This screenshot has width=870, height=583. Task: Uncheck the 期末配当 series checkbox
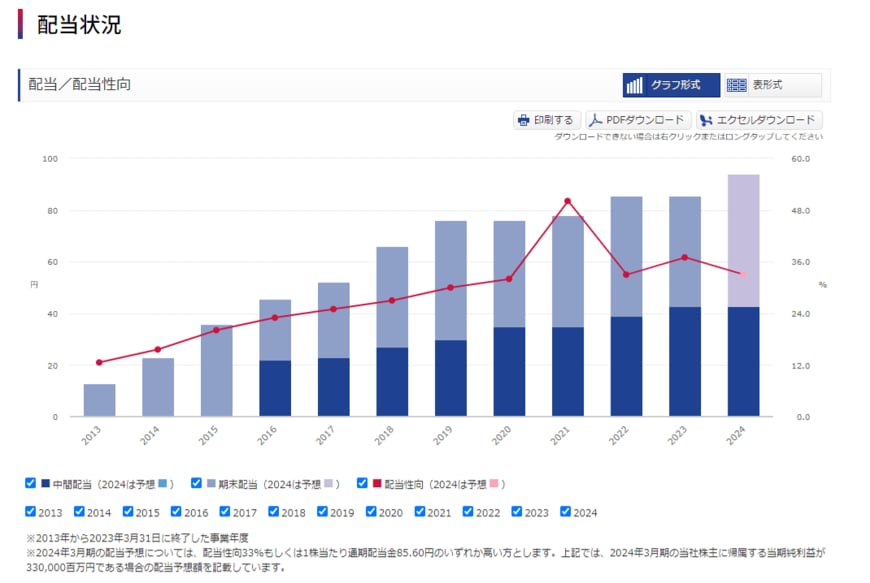click(196, 483)
